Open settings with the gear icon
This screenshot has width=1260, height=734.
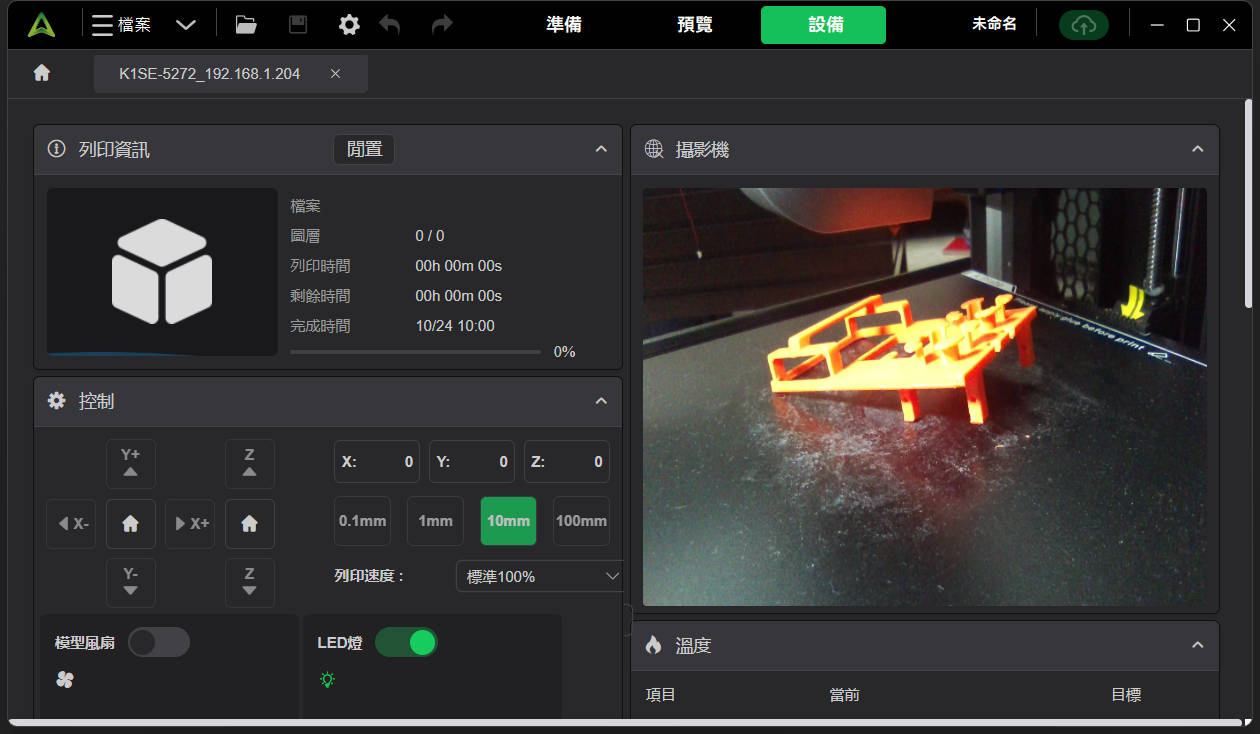point(349,25)
